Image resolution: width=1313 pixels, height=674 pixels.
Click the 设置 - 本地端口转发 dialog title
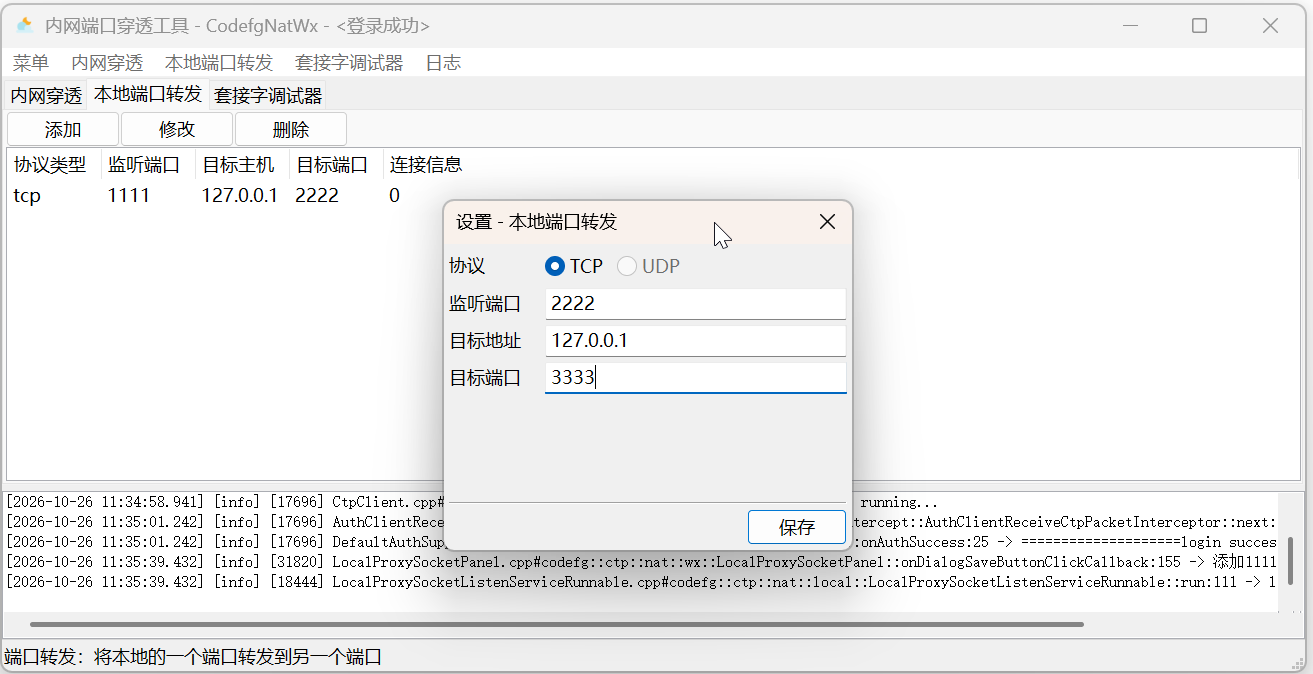(536, 222)
